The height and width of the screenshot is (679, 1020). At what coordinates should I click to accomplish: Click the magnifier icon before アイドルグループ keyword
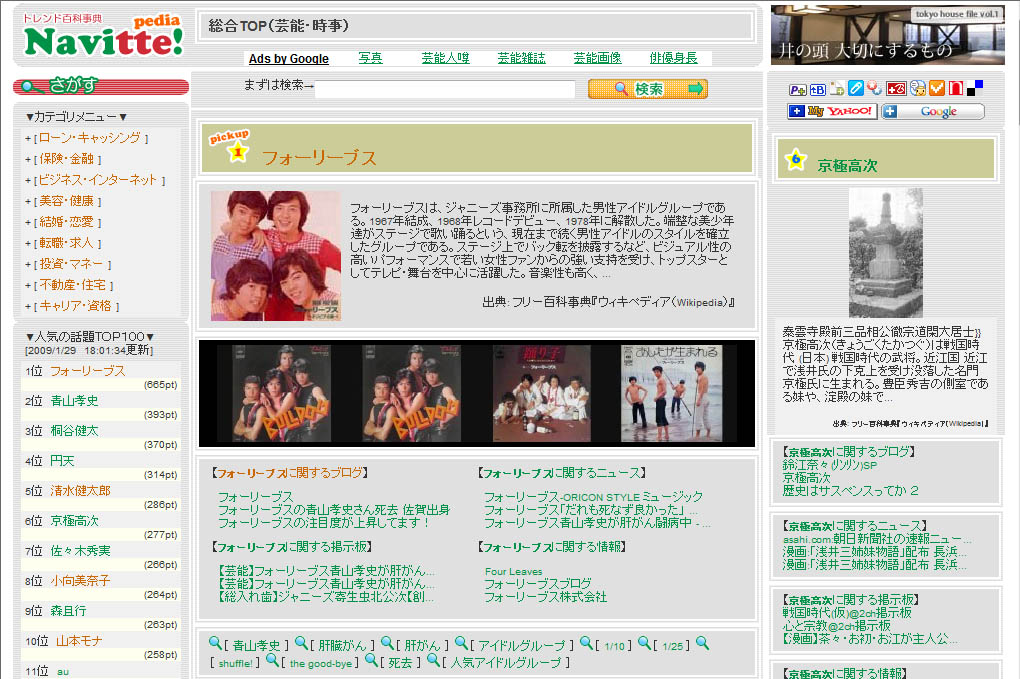tap(461, 643)
